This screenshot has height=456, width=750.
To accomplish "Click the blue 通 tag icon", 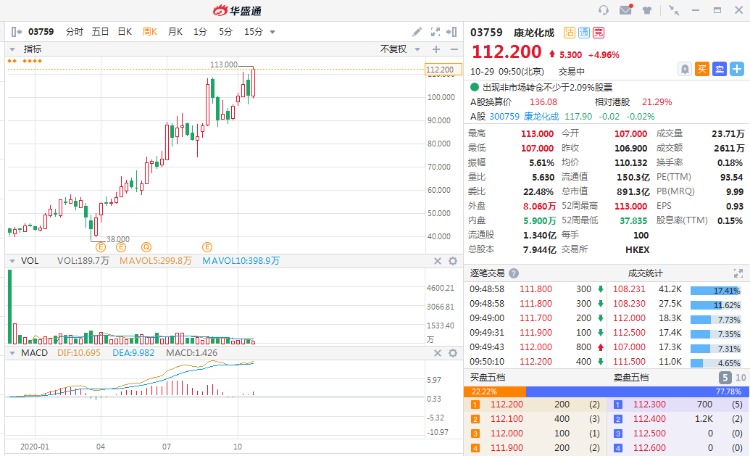I will pyautogui.click(x=584, y=33).
